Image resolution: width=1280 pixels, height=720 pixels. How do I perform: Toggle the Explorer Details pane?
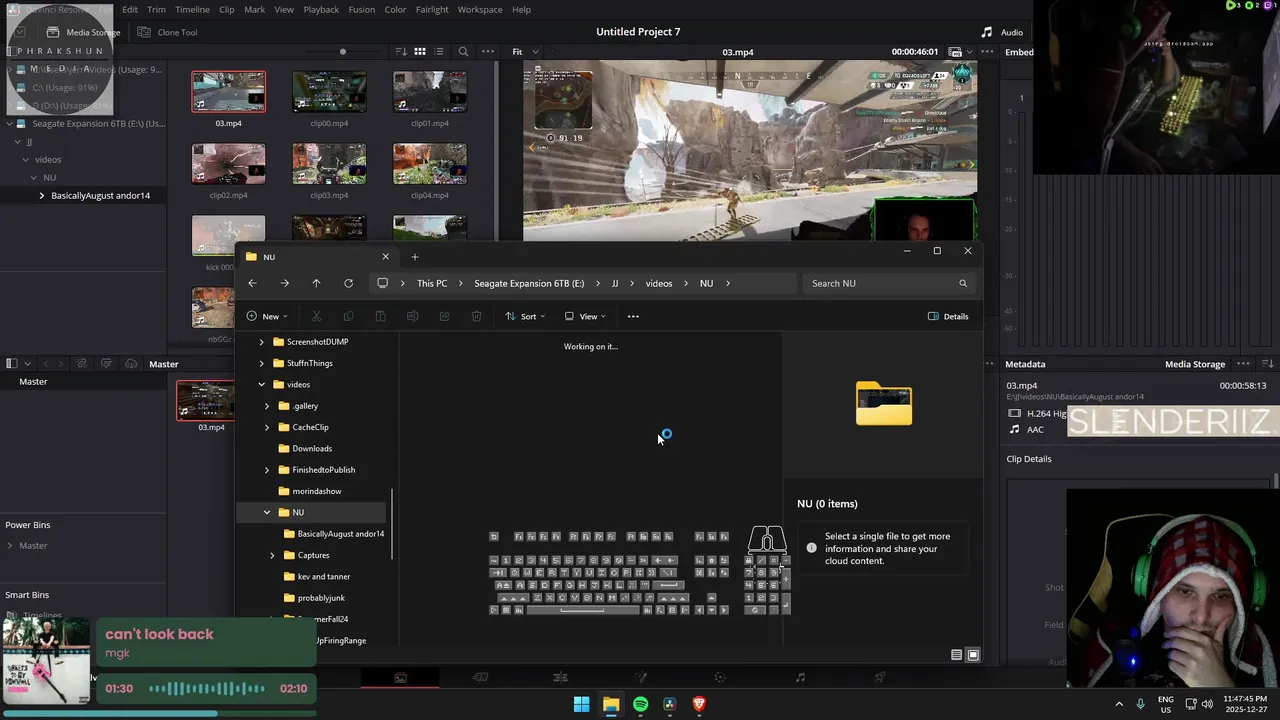click(948, 316)
